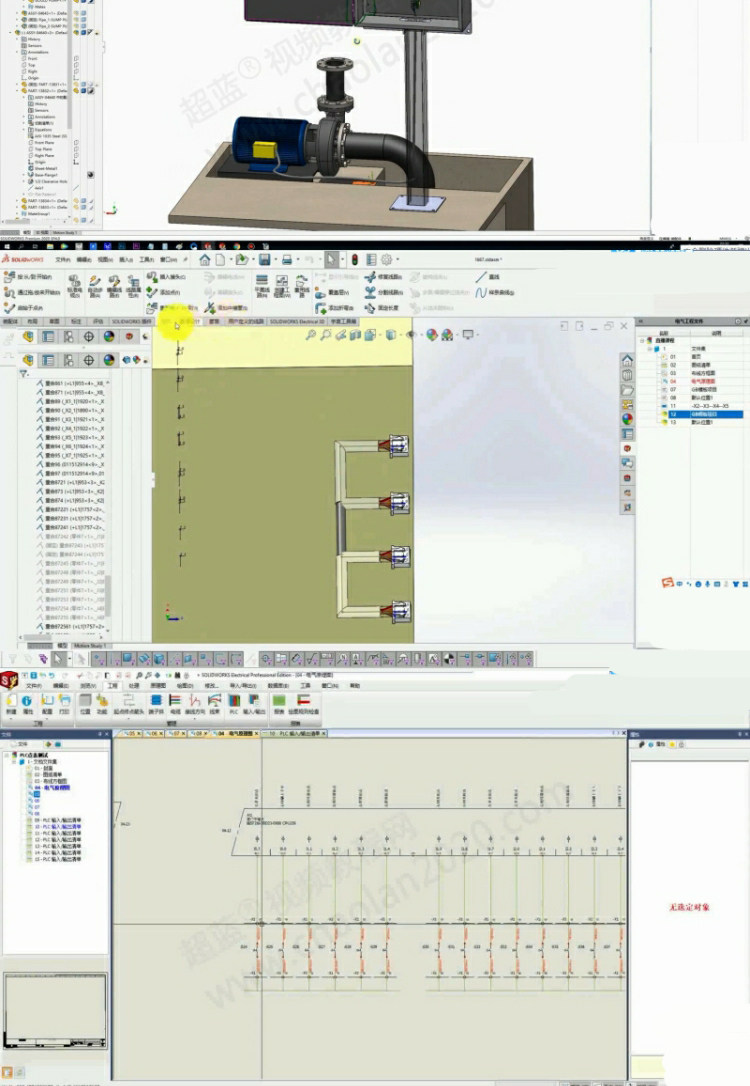Click the drawing preview thumbnail

(x=55, y=1011)
